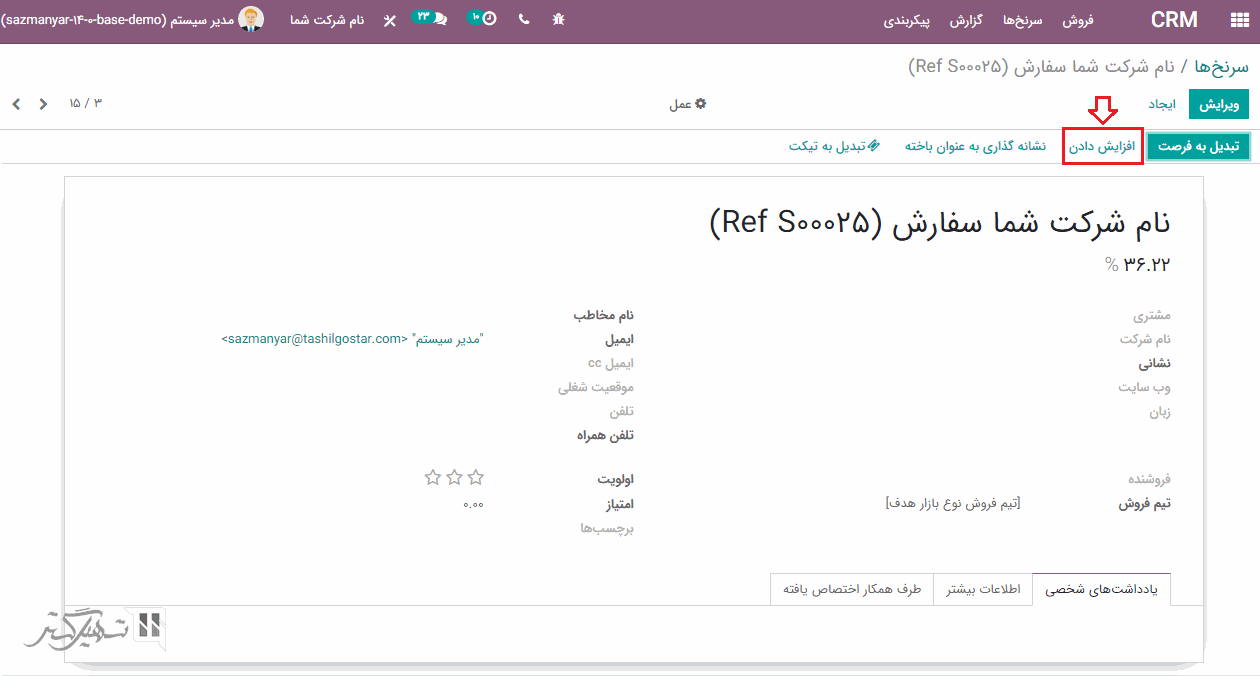The height and width of the screenshot is (676, 1260).
Task: Click تبدیل به فرصت button
Action: coord(1198,146)
